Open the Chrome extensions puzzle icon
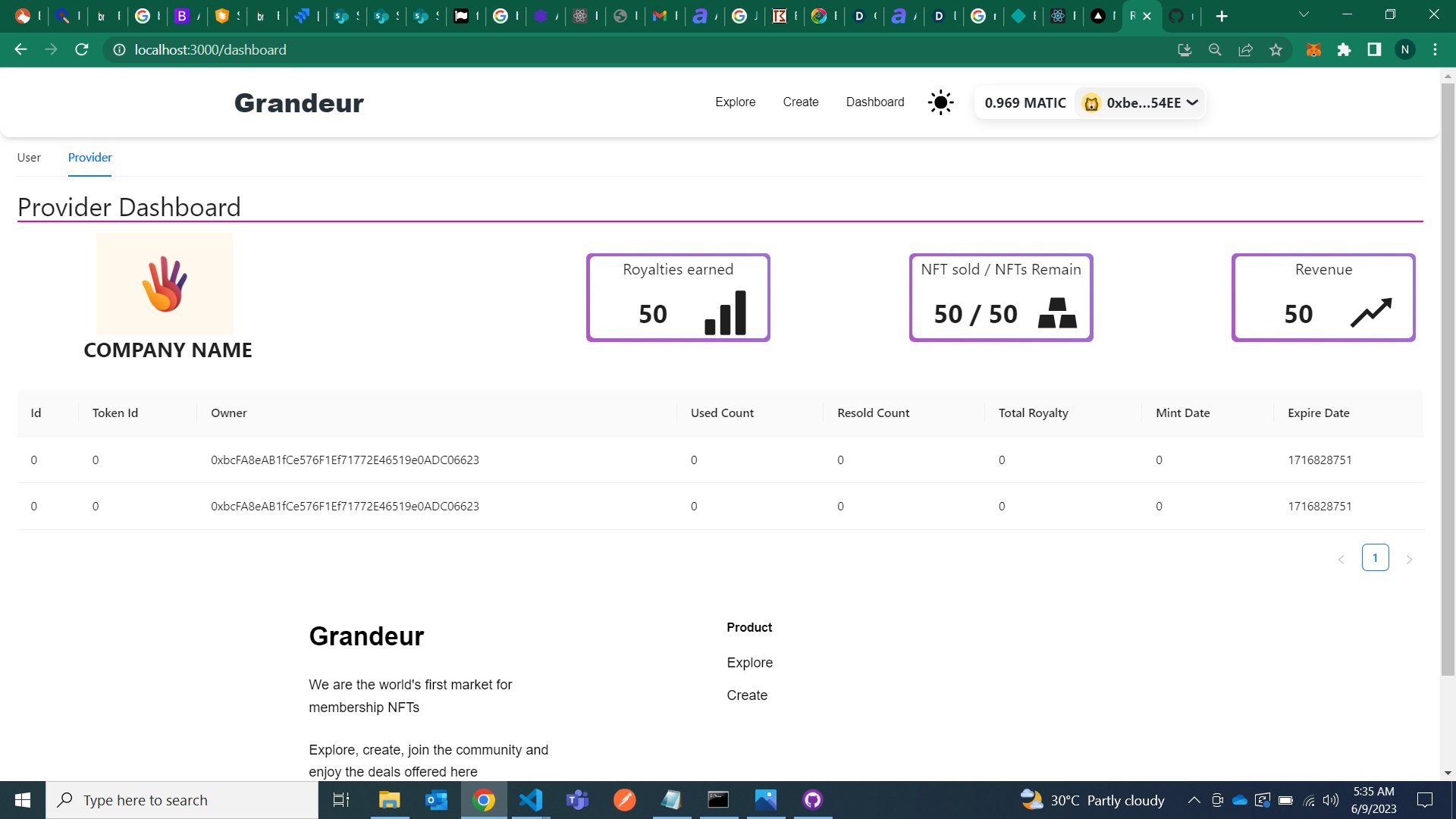This screenshot has width=1456, height=819. click(1344, 50)
